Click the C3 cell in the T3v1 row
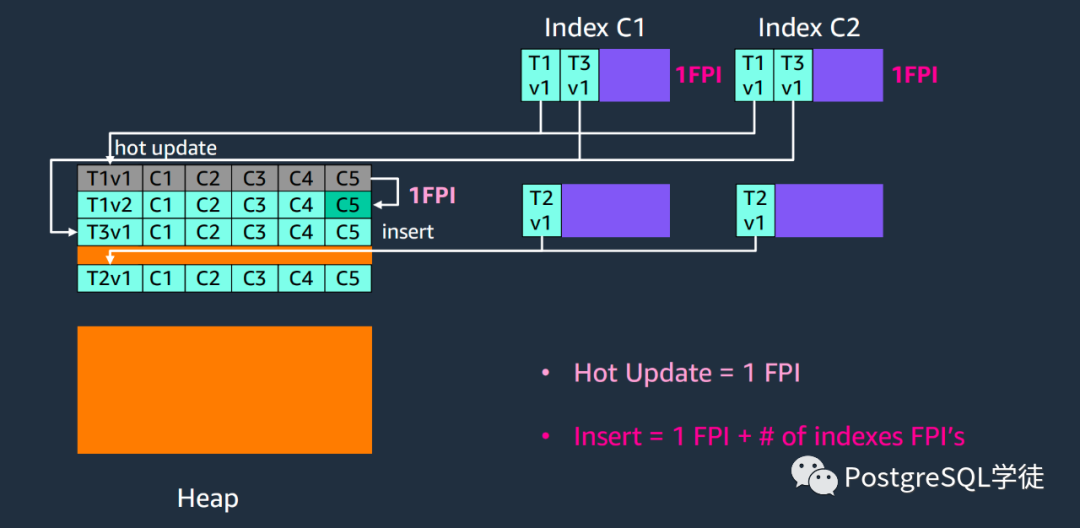This screenshot has height=528, width=1080. coord(254,232)
